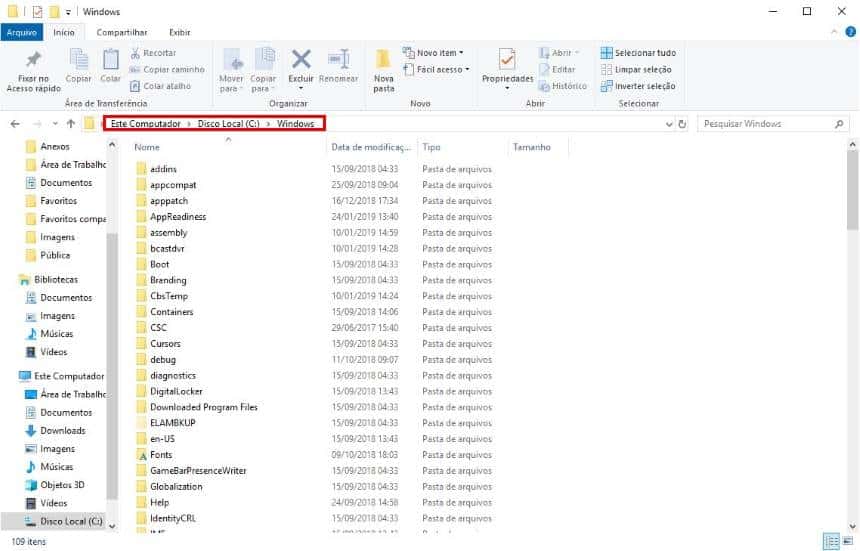Click the Renomear icon

point(339,59)
